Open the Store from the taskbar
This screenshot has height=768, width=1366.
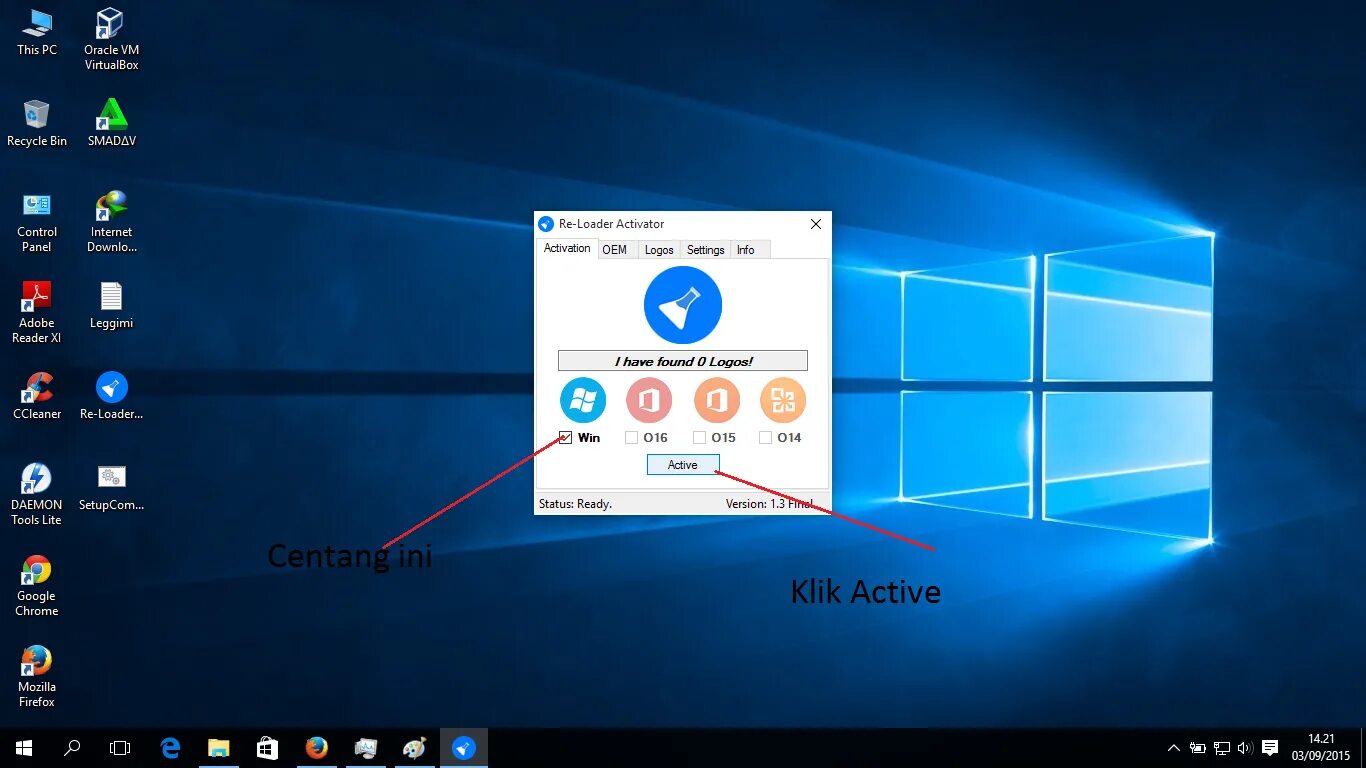(x=267, y=748)
